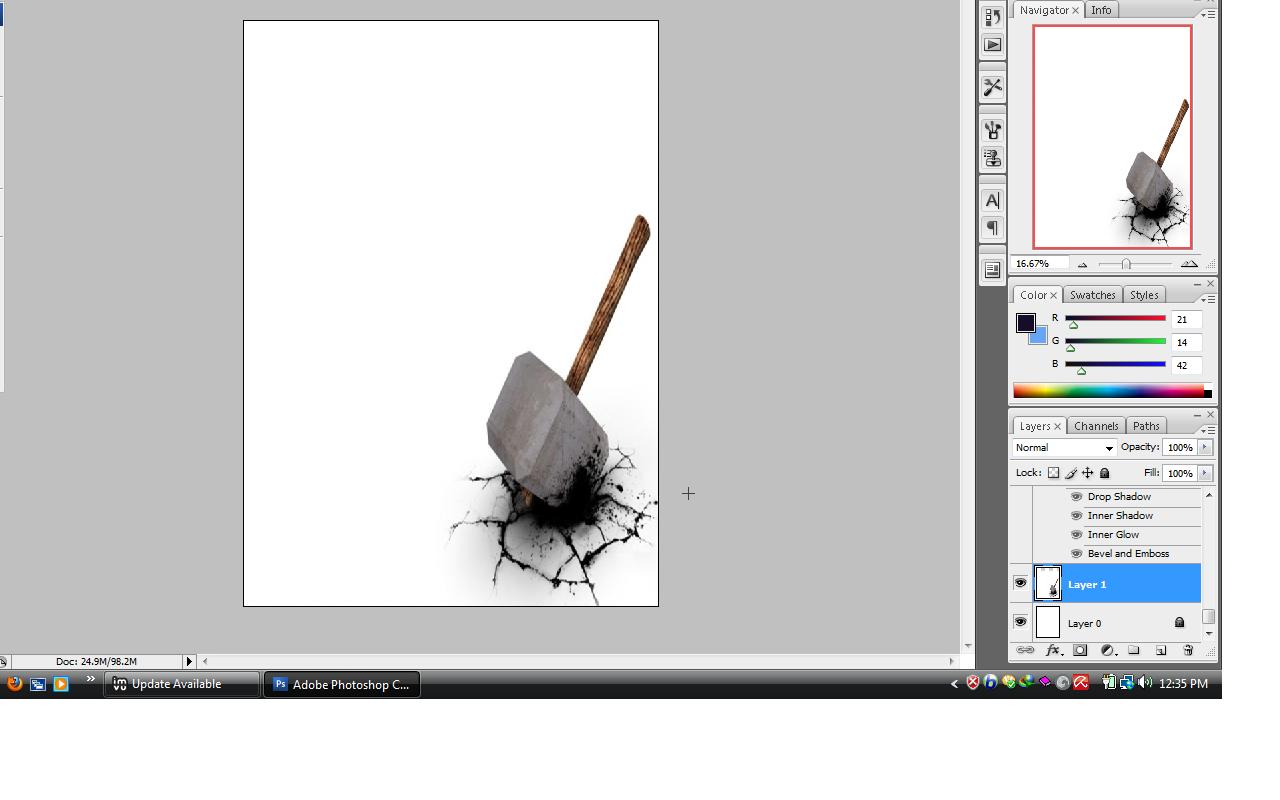Click the create new layer icon
The width and height of the screenshot is (1280, 800).
(x=1161, y=650)
